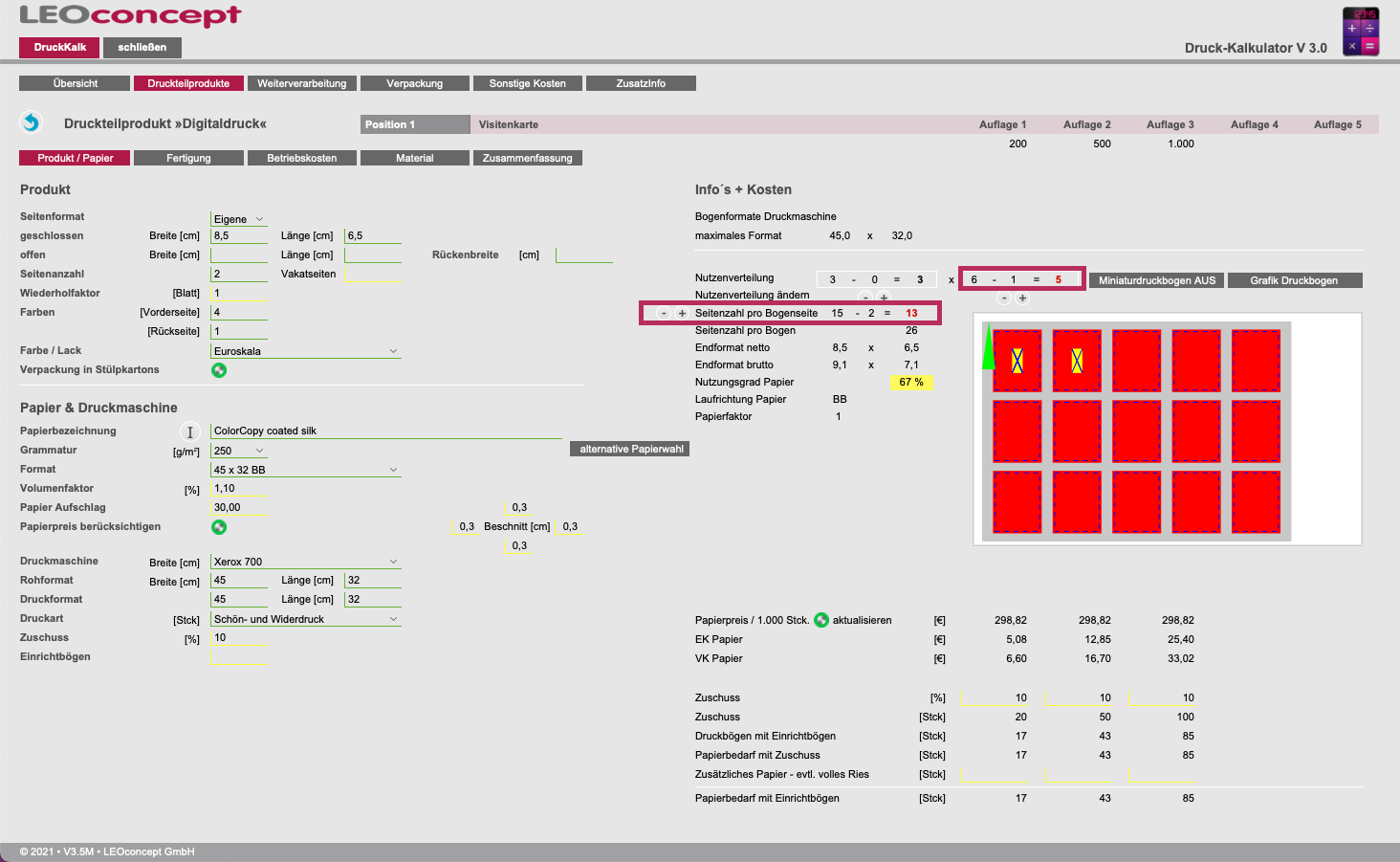Click the yellow 67 % Nutzungsgrad Papier field
Screen dimensions: 1400x862
pyautogui.click(x=911, y=382)
